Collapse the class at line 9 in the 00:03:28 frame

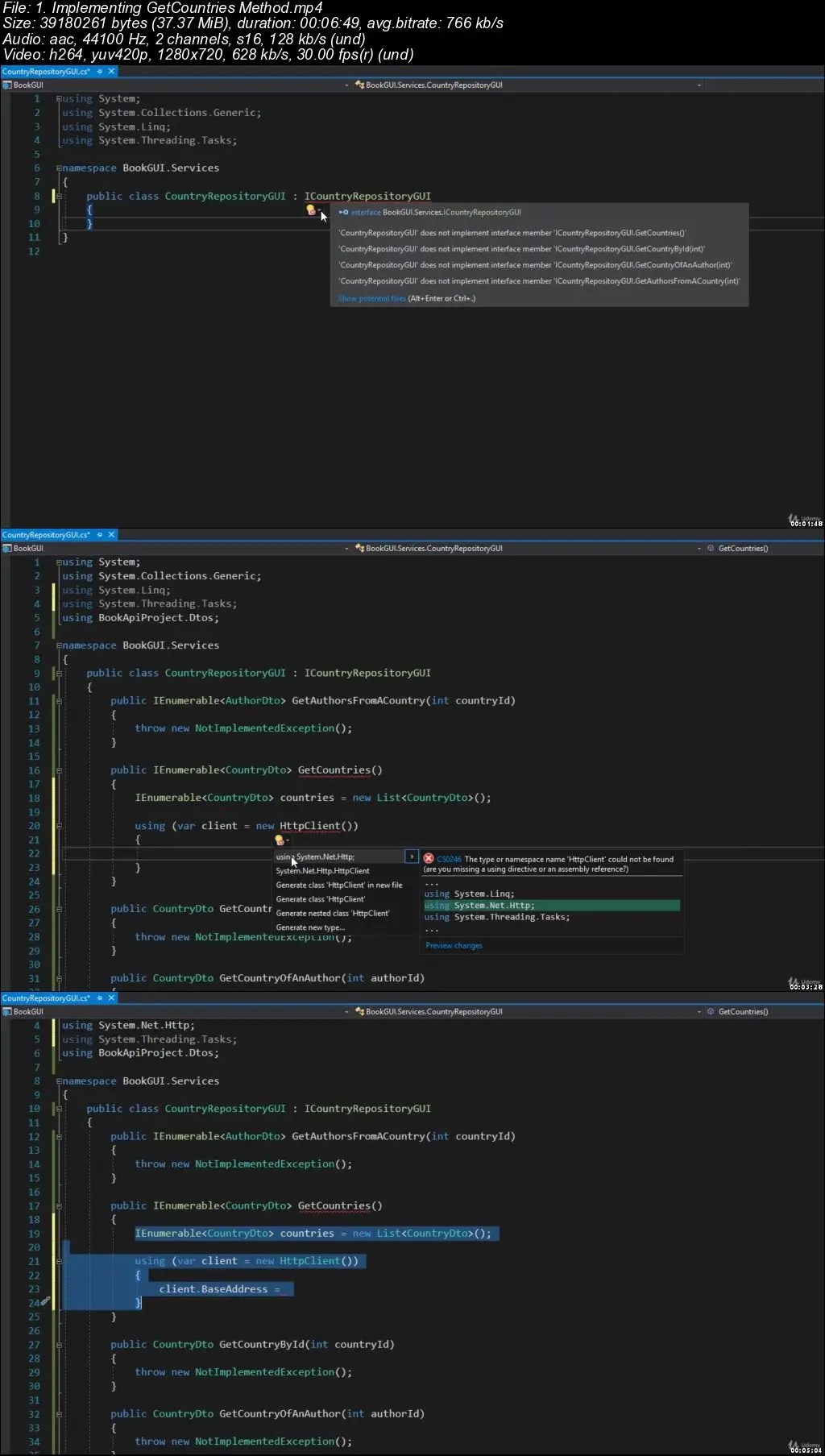click(x=59, y=674)
